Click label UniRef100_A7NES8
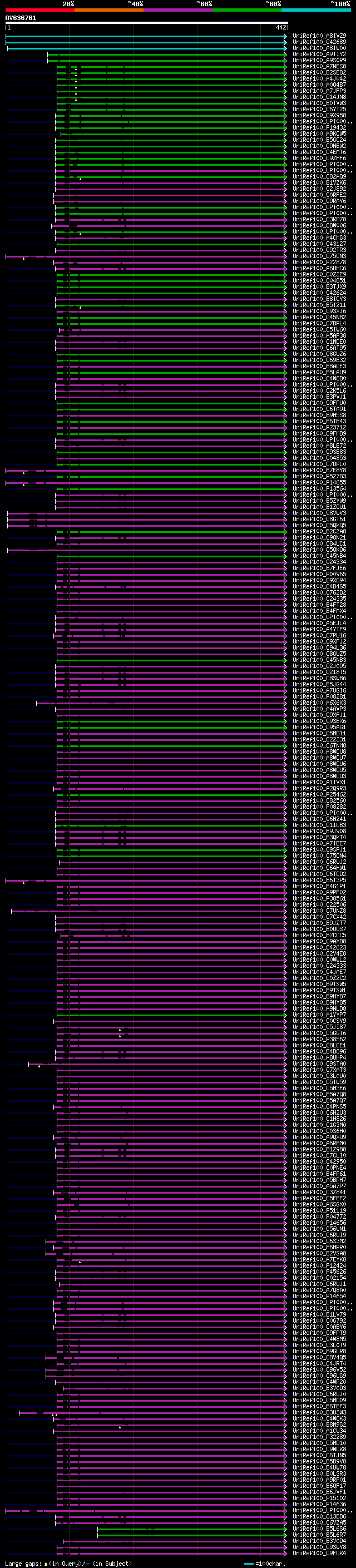The height and width of the screenshot is (1568, 356). pyautogui.click(x=319, y=66)
